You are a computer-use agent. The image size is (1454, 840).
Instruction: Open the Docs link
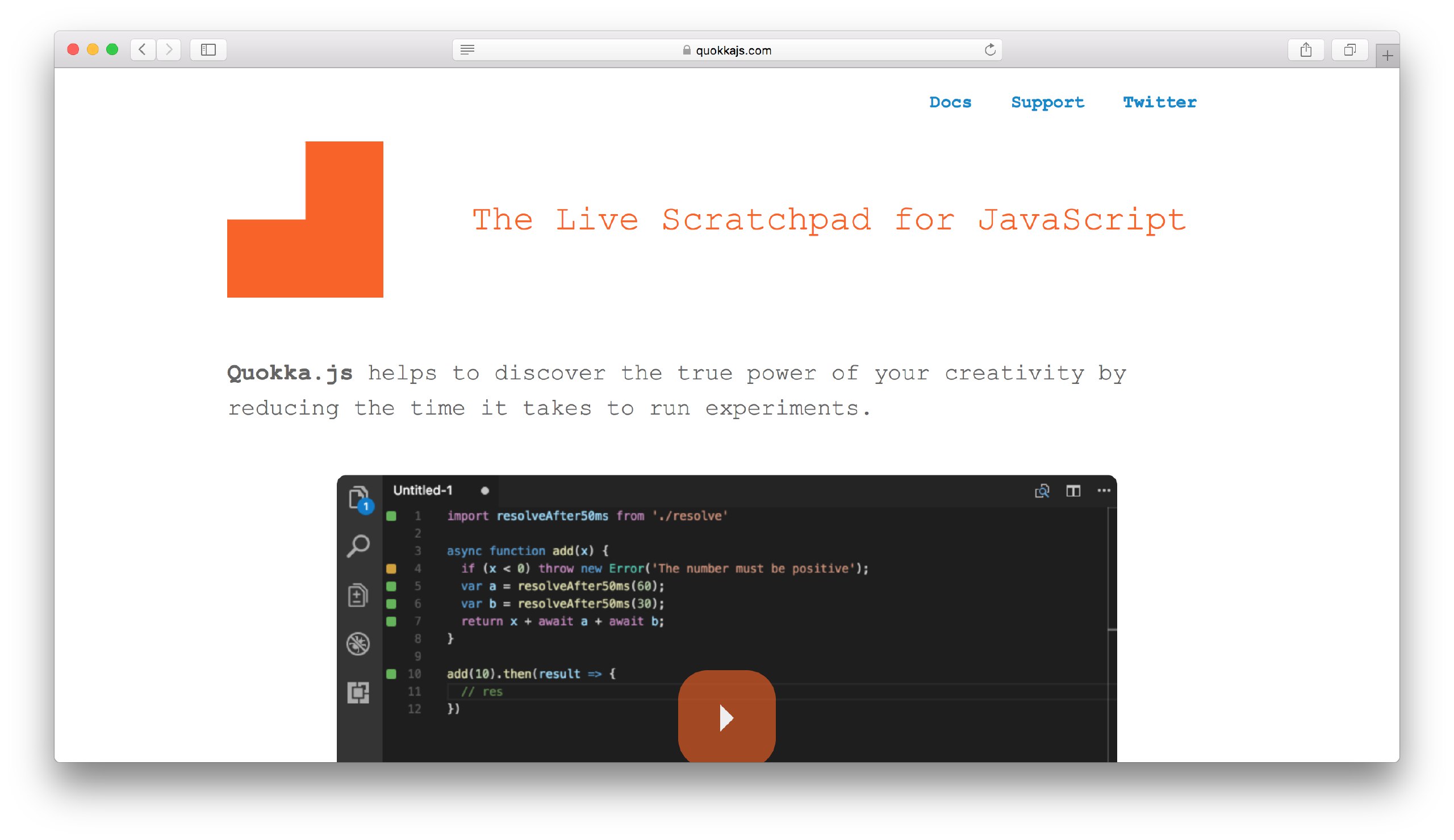pyautogui.click(x=950, y=102)
